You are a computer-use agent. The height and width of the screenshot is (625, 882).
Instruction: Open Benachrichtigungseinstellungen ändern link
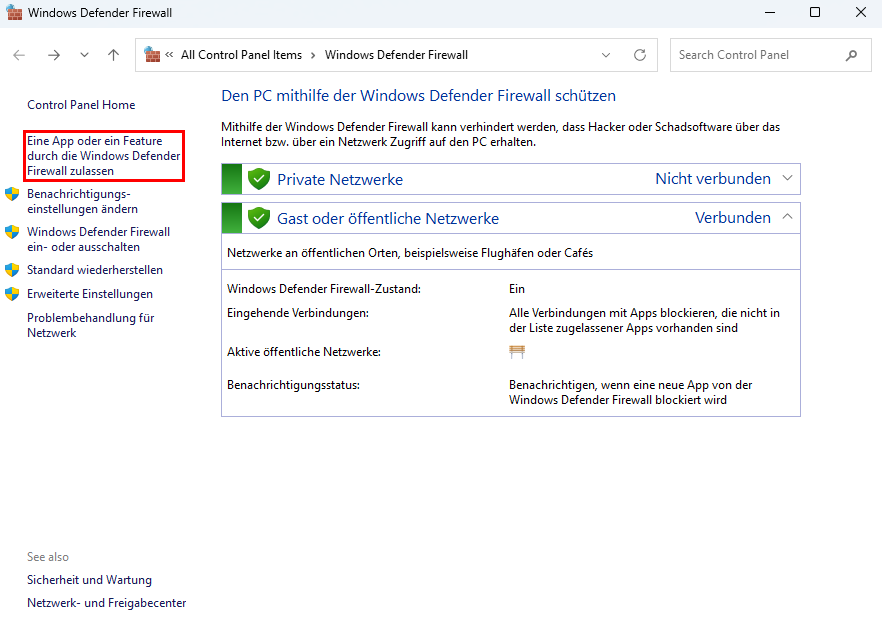(82, 201)
